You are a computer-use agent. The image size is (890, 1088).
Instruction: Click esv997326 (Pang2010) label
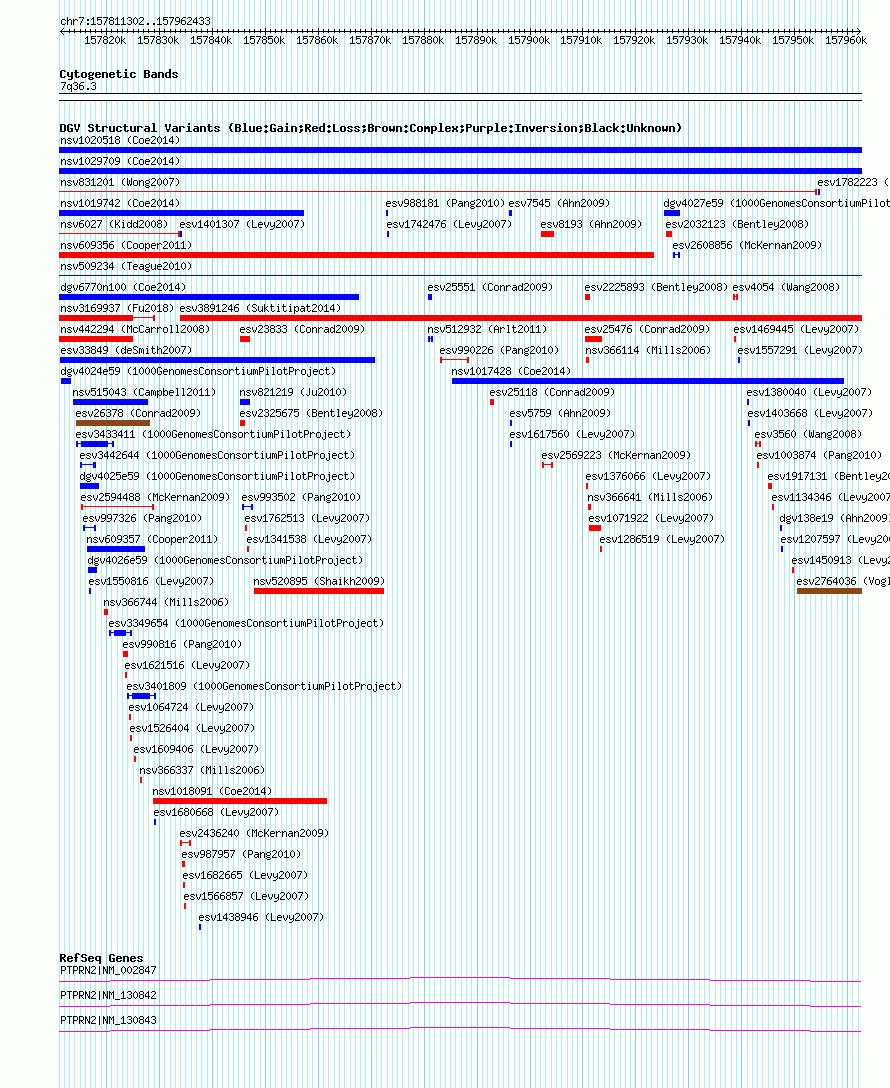click(x=142, y=518)
